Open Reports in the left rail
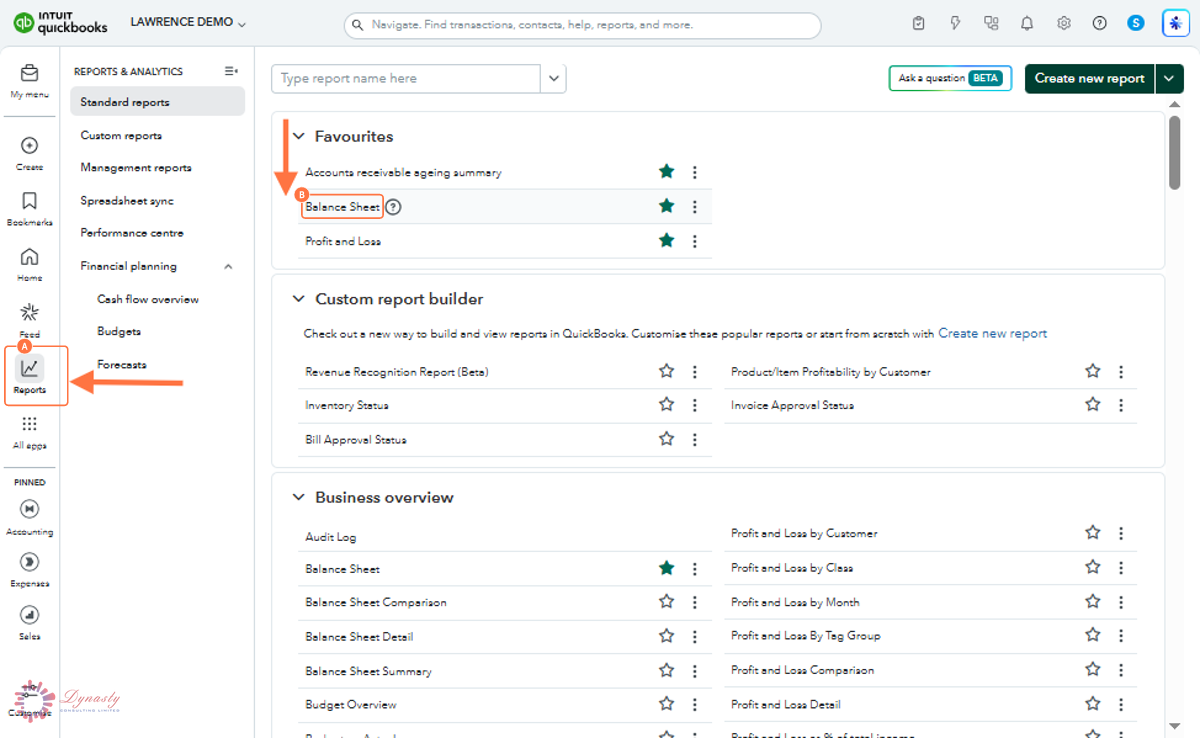This screenshot has height=738, width=1200. pyautogui.click(x=30, y=376)
